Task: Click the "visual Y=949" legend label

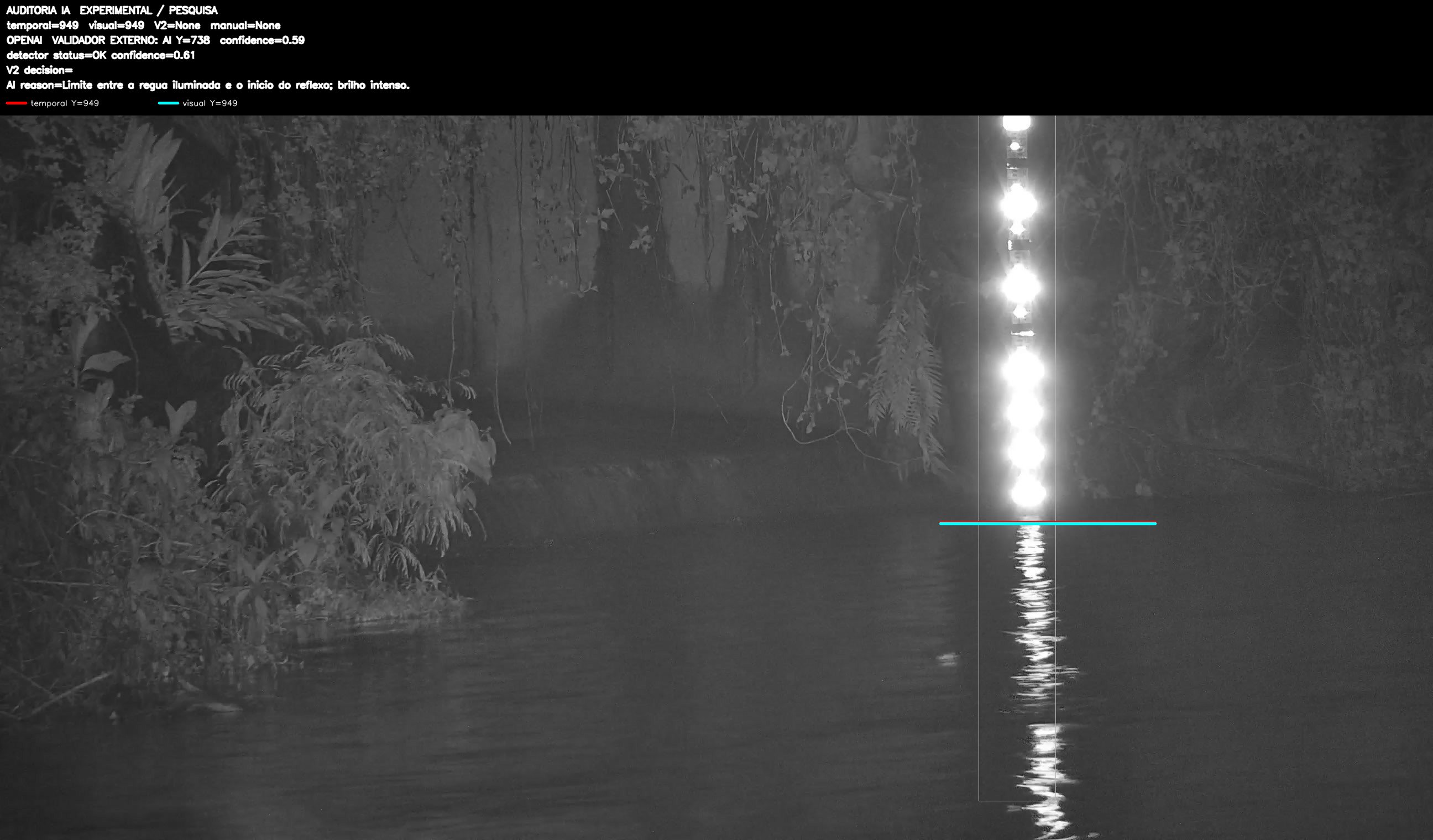Action: (x=210, y=103)
